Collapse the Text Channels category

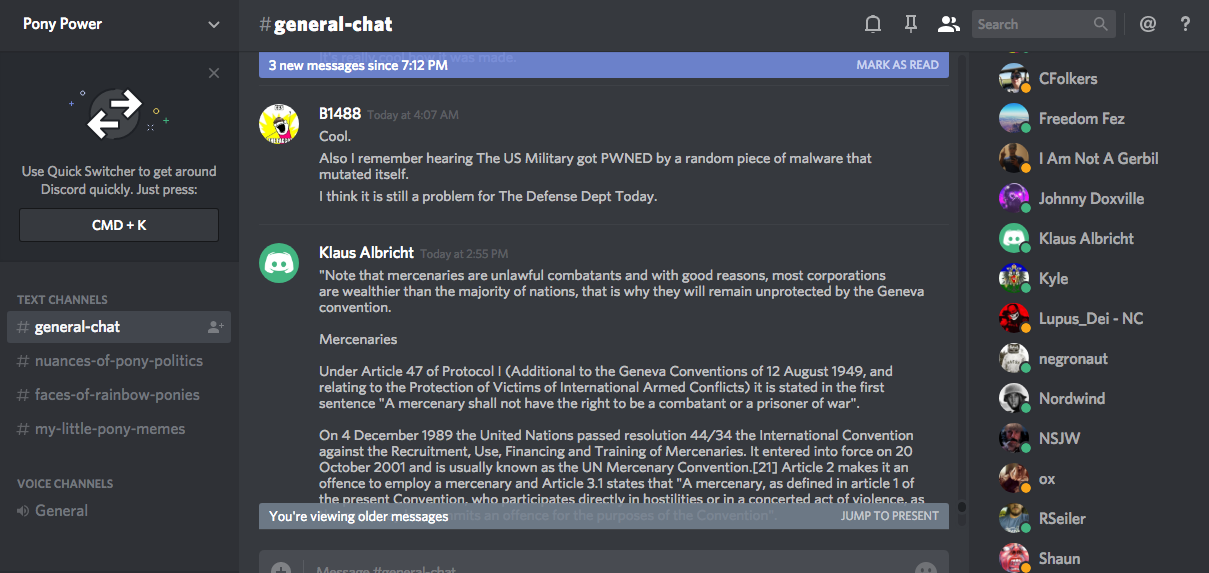click(62, 299)
